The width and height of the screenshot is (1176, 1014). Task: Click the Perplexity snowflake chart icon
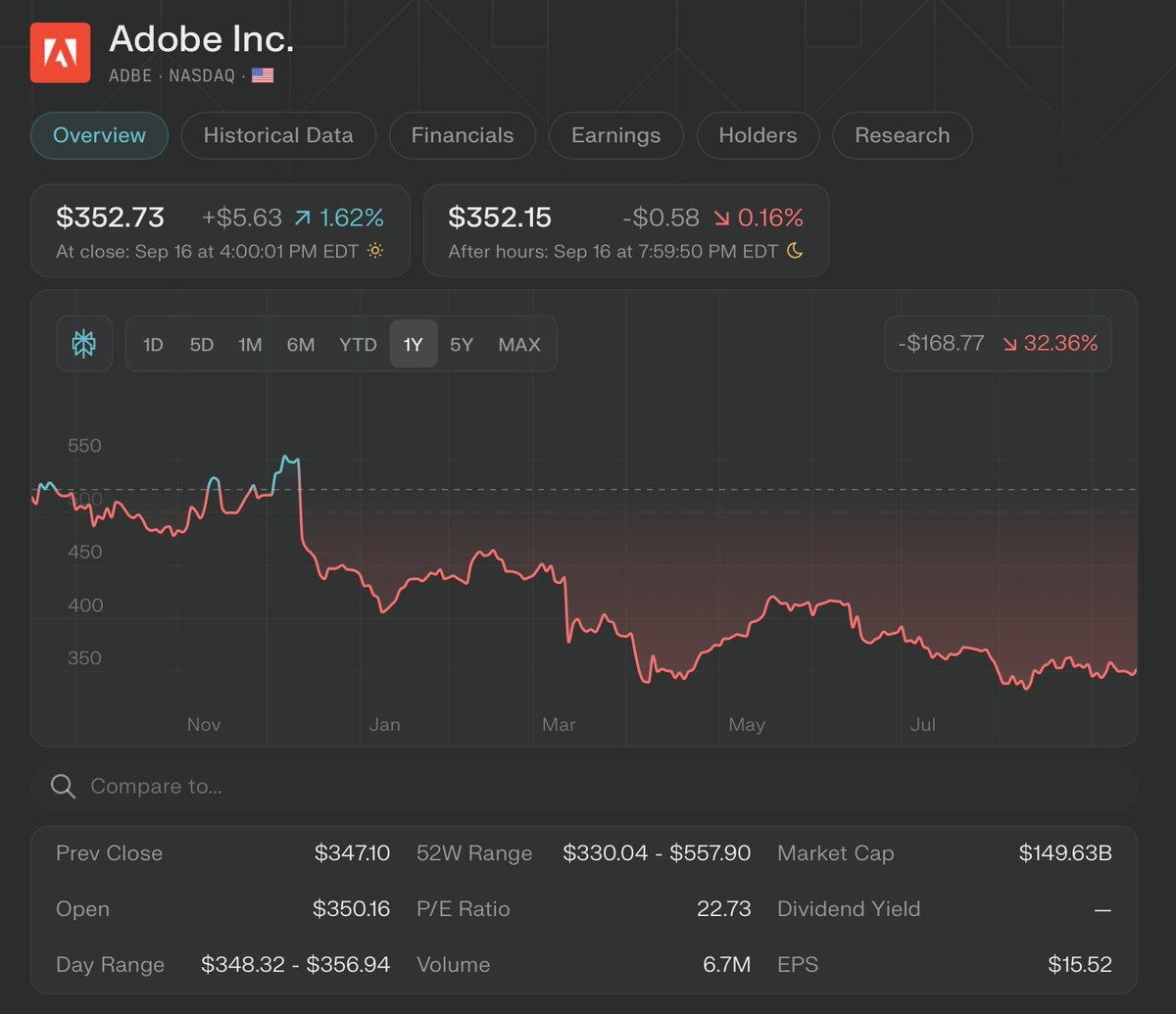[x=84, y=344]
